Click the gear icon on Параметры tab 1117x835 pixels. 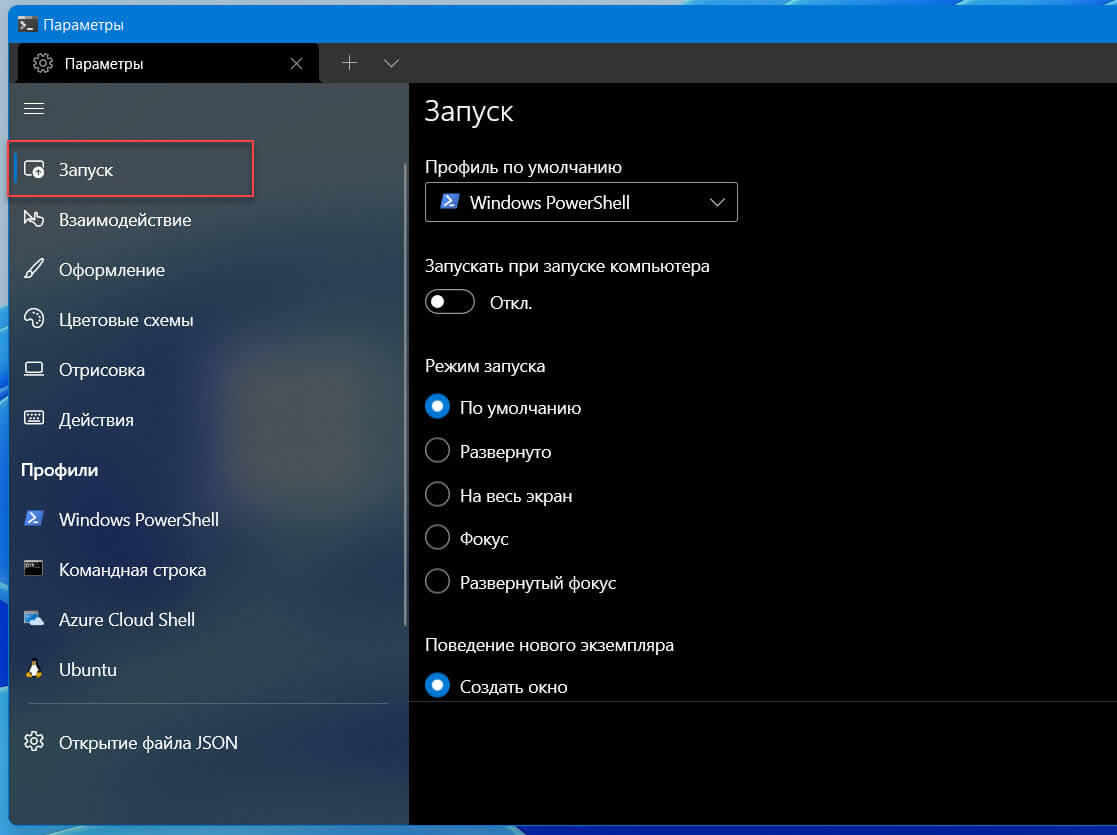click(43, 63)
